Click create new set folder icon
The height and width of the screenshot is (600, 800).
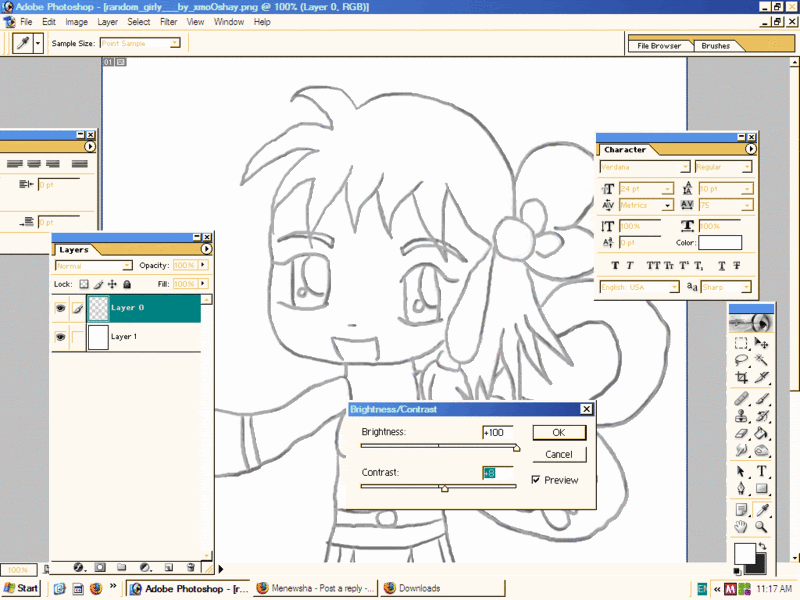(x=121, y=567)
